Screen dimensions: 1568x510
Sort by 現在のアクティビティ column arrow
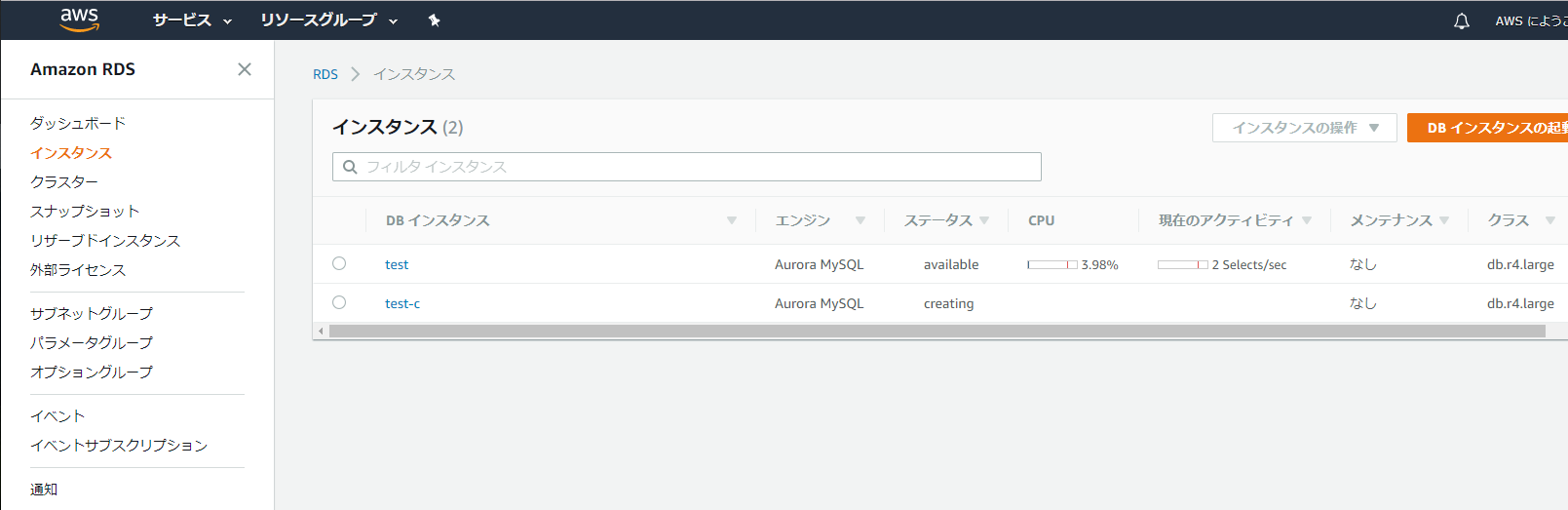(x=1307, y=220)
